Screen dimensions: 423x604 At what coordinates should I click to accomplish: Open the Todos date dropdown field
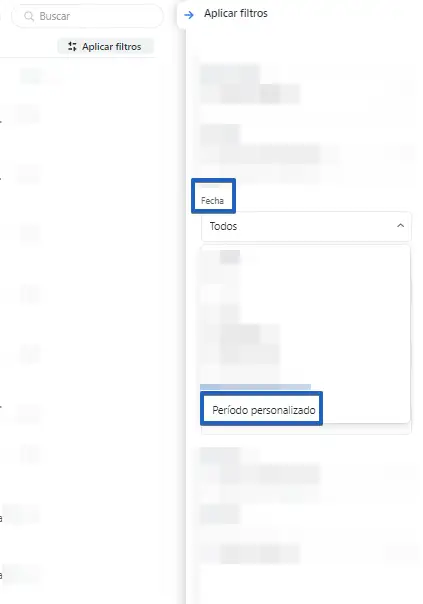point(306,226)
